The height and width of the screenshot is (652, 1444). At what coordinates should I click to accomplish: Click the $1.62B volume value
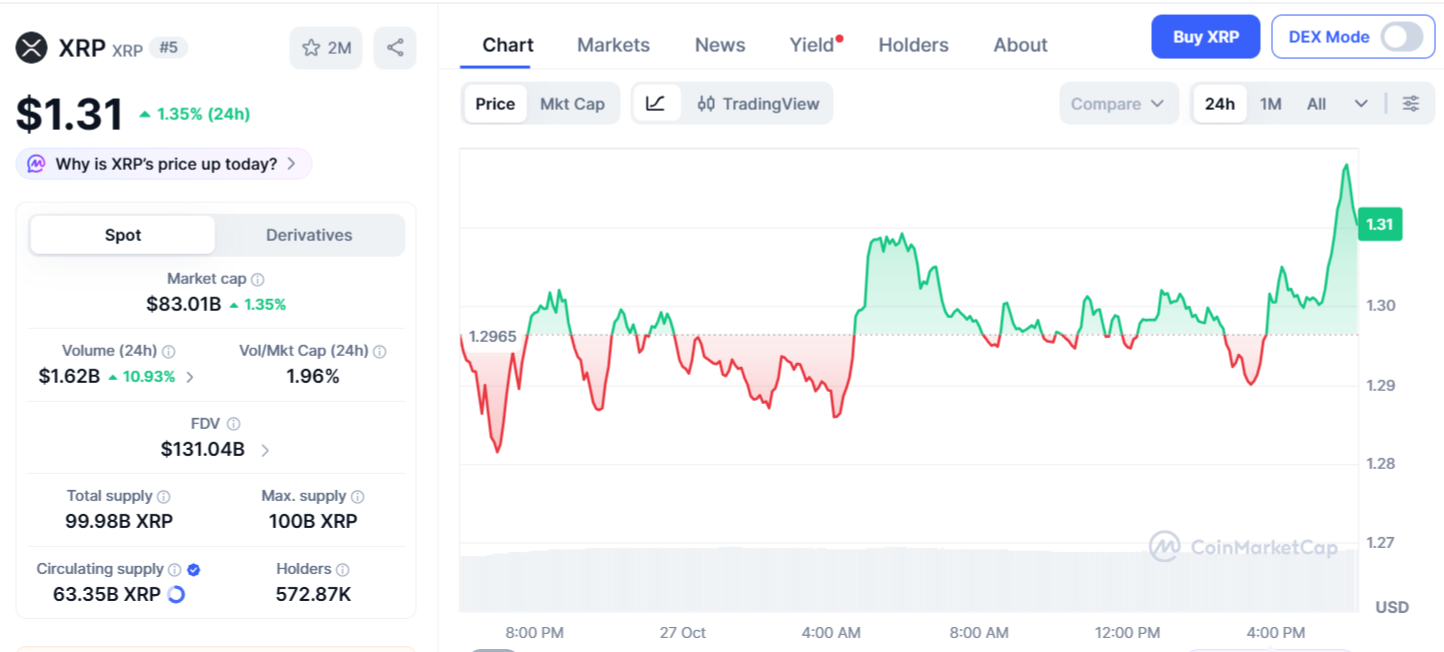(x=69, y=377)
